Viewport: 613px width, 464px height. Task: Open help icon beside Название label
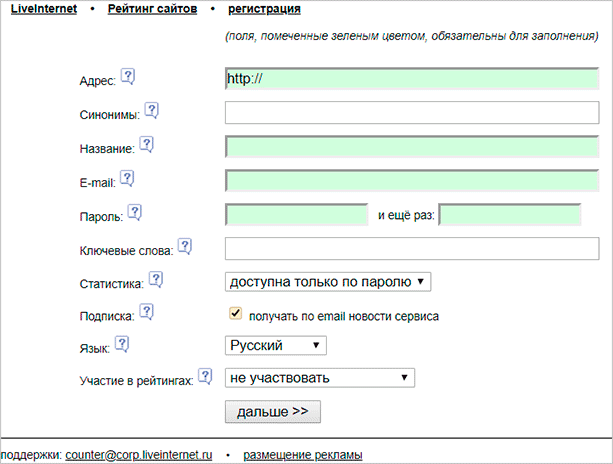click(146, 145)
